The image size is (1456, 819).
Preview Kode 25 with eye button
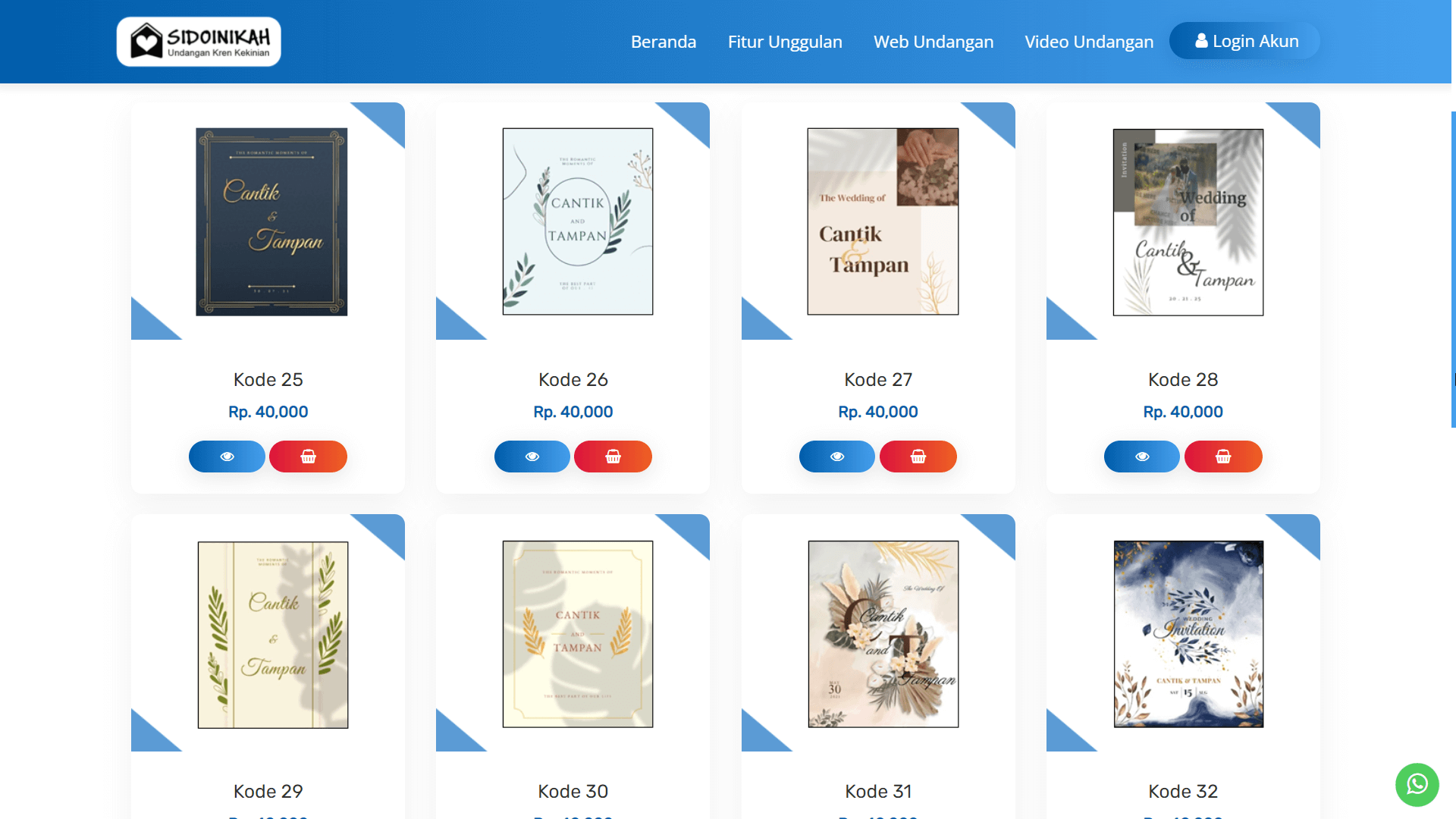(x=227, y=457)
